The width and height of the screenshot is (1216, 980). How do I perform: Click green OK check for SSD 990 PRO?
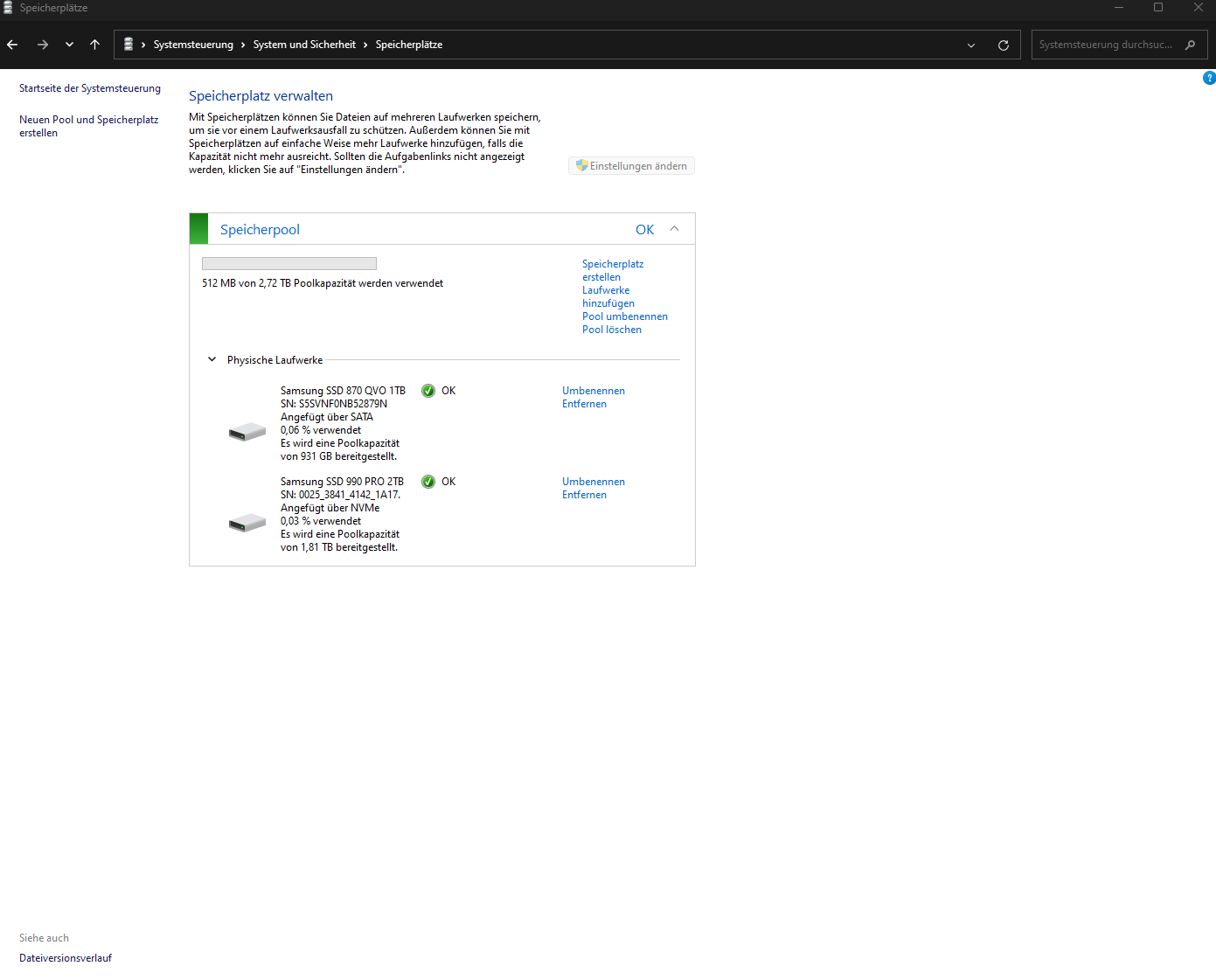[x=428, y=482]
